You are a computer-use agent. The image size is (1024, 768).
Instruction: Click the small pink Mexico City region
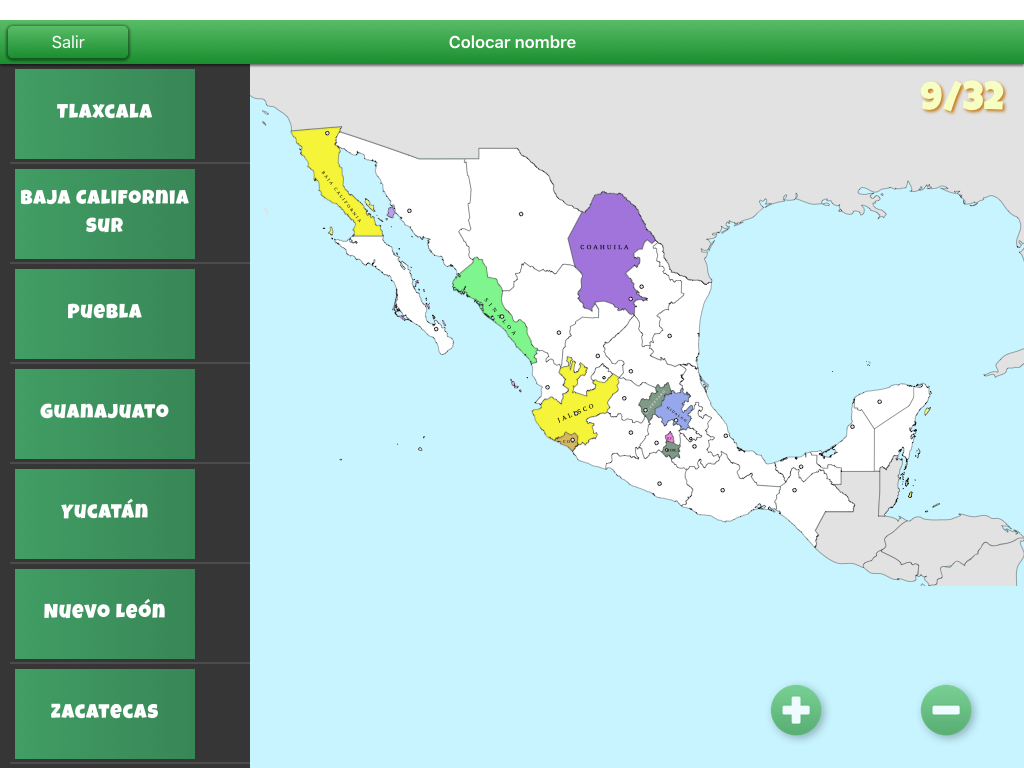[x=669, y=438]
